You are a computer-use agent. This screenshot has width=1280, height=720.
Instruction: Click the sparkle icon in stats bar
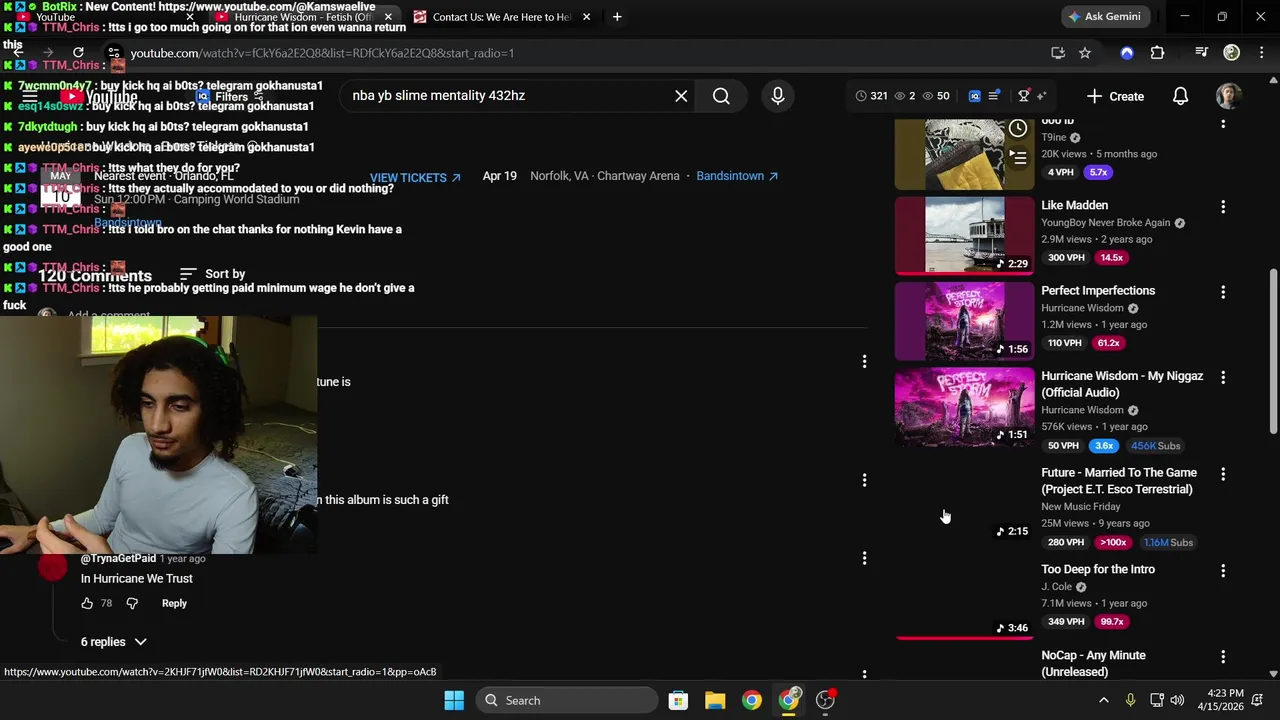click(1041, 96)
